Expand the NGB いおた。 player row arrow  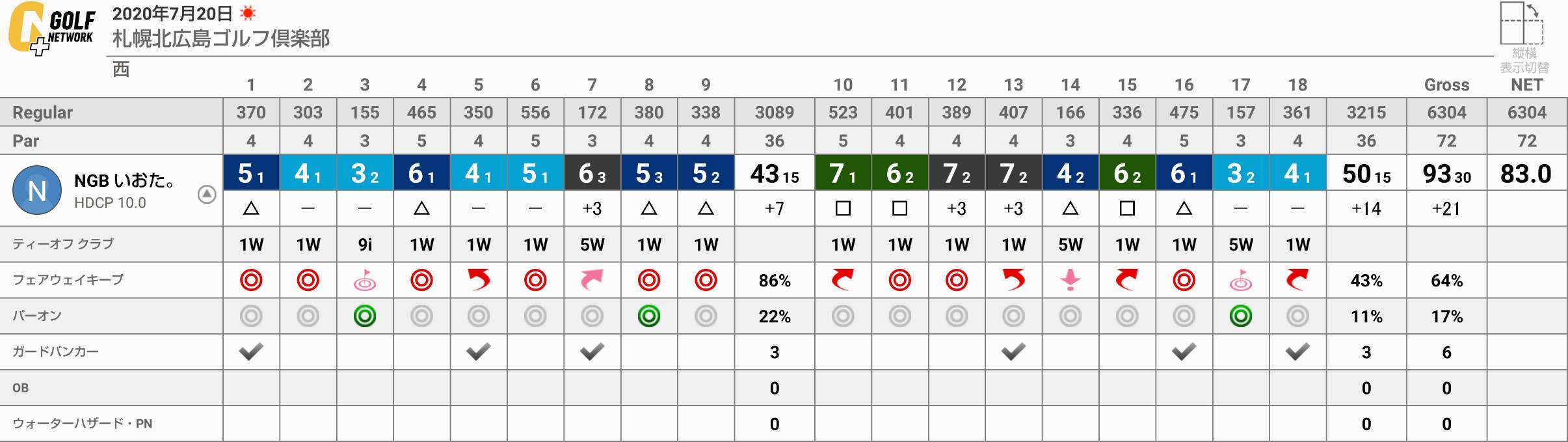206,194
